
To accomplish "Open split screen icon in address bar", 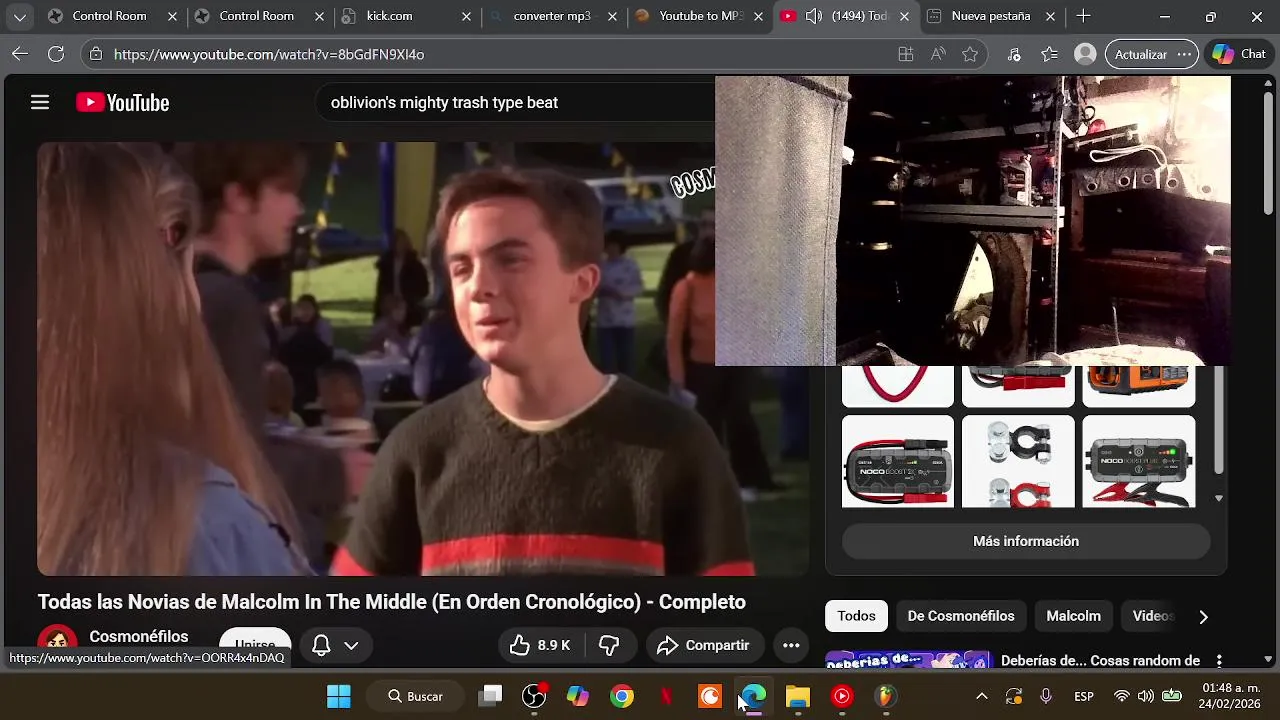I will click(x=906, y=54).
